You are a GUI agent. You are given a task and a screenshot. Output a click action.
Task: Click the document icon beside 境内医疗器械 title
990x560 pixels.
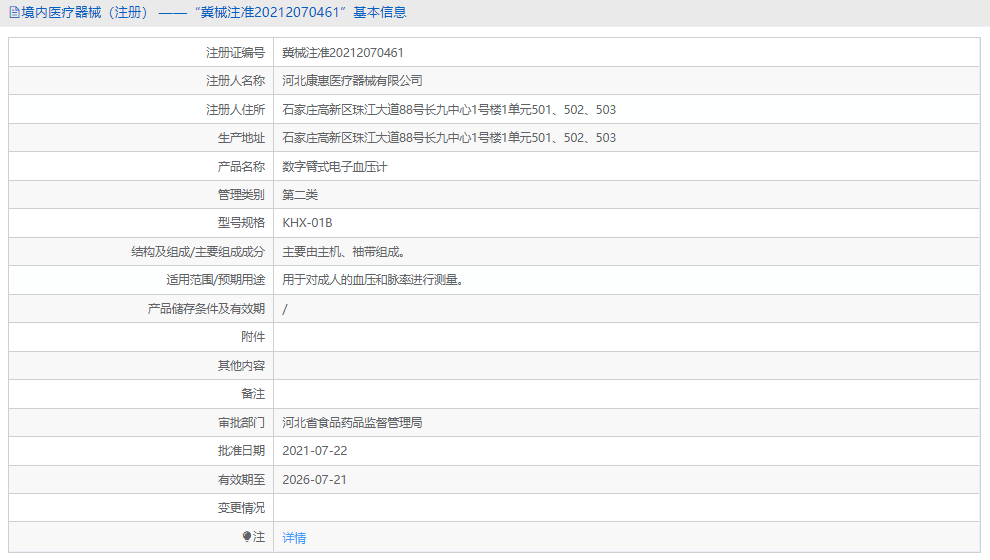coord(14,13)
